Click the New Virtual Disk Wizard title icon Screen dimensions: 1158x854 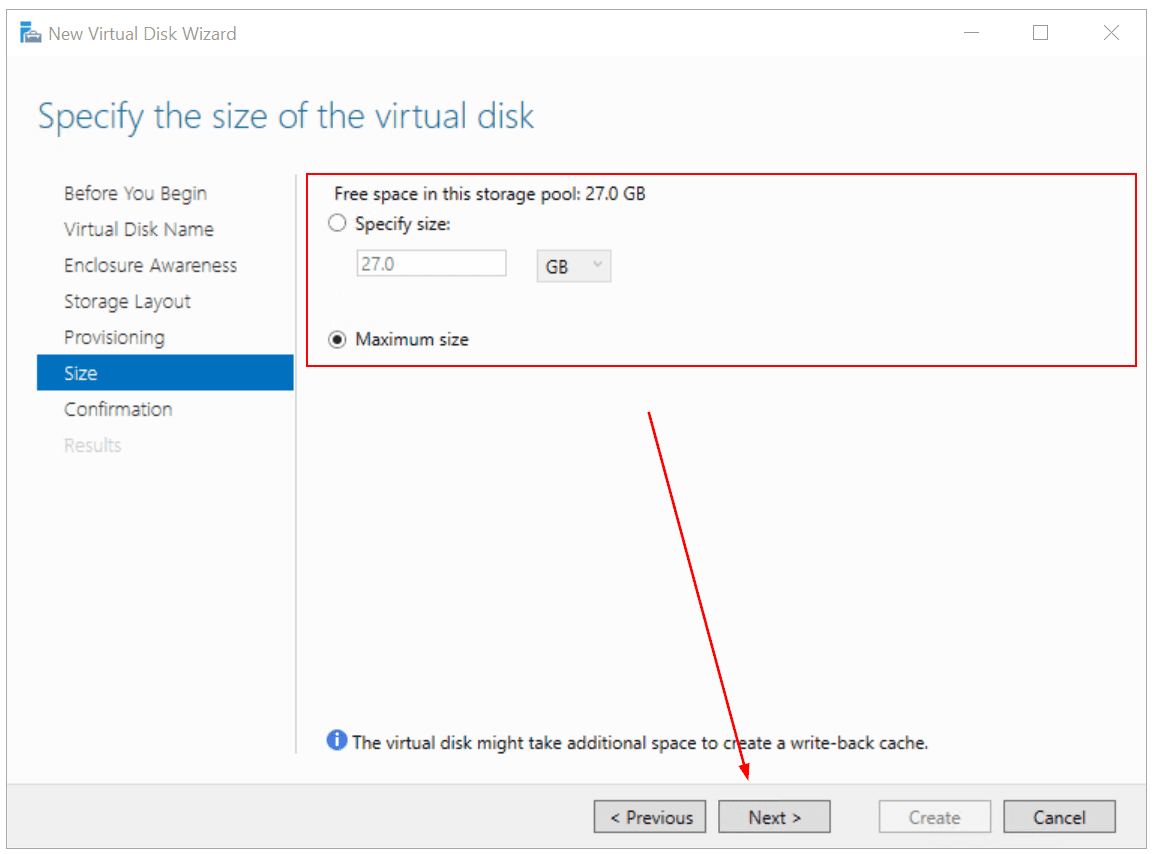click(x=30, y=33)
